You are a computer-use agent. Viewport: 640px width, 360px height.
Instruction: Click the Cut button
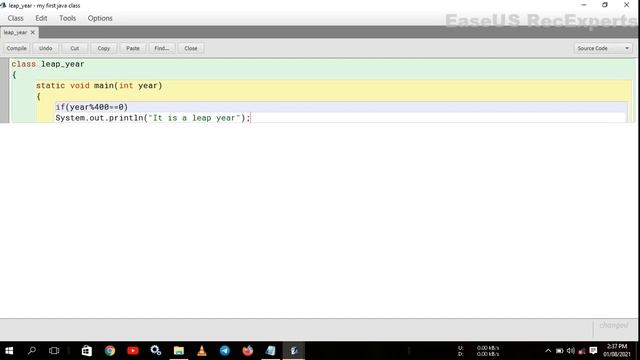pos(74,48)
